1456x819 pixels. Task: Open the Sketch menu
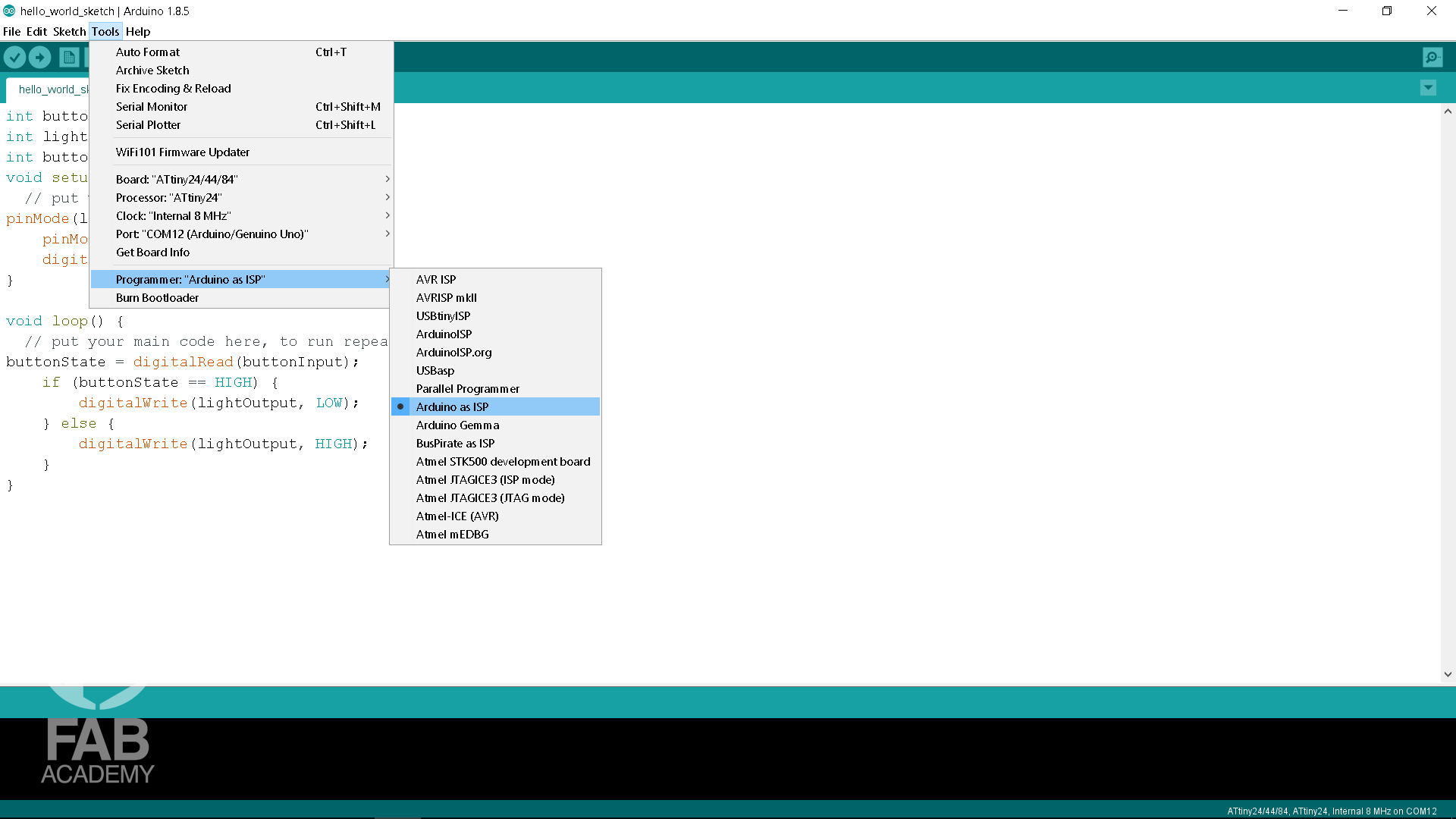pos(69,32)
